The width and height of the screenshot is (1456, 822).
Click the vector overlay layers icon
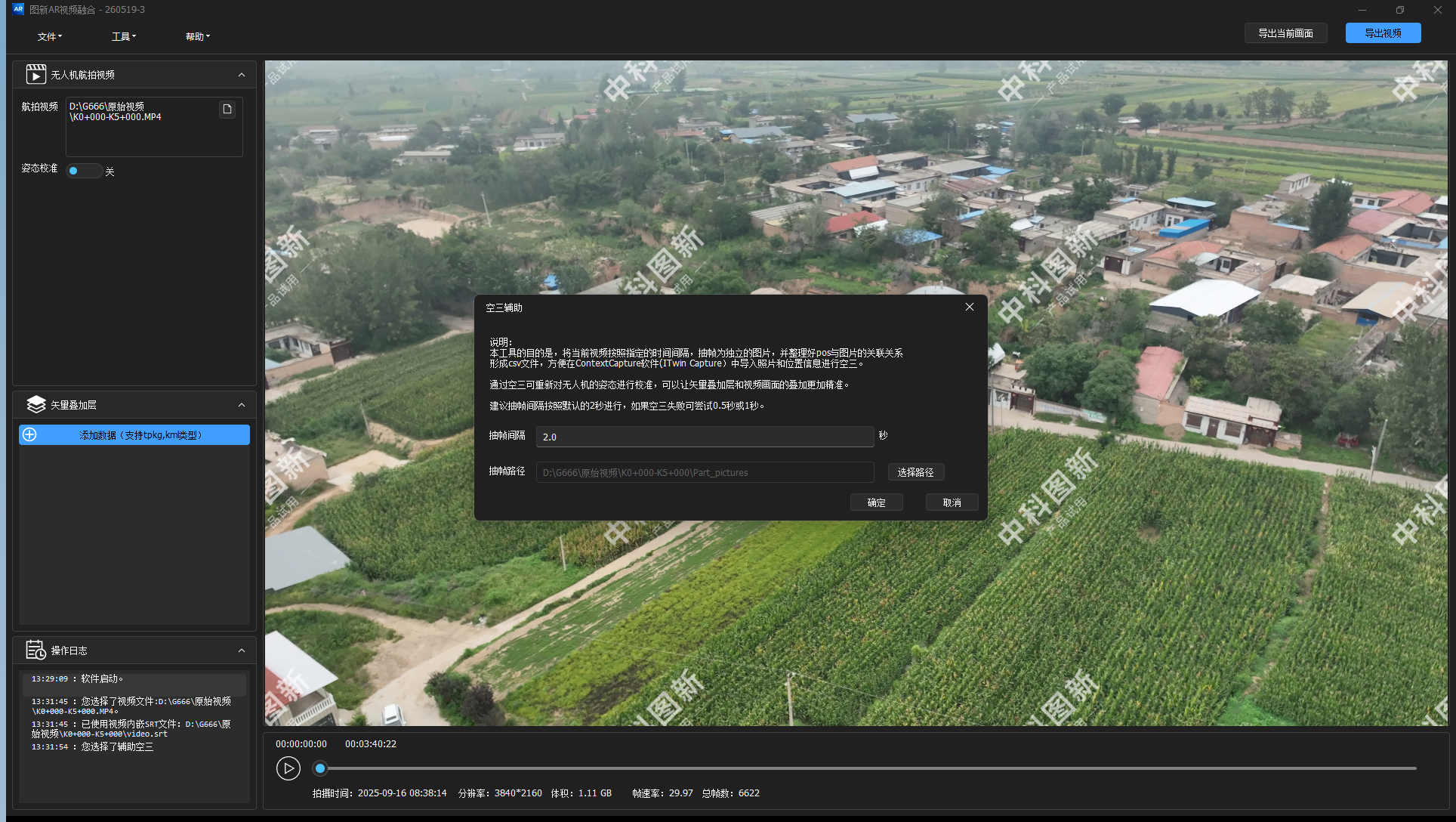click(x=35, y=404)
